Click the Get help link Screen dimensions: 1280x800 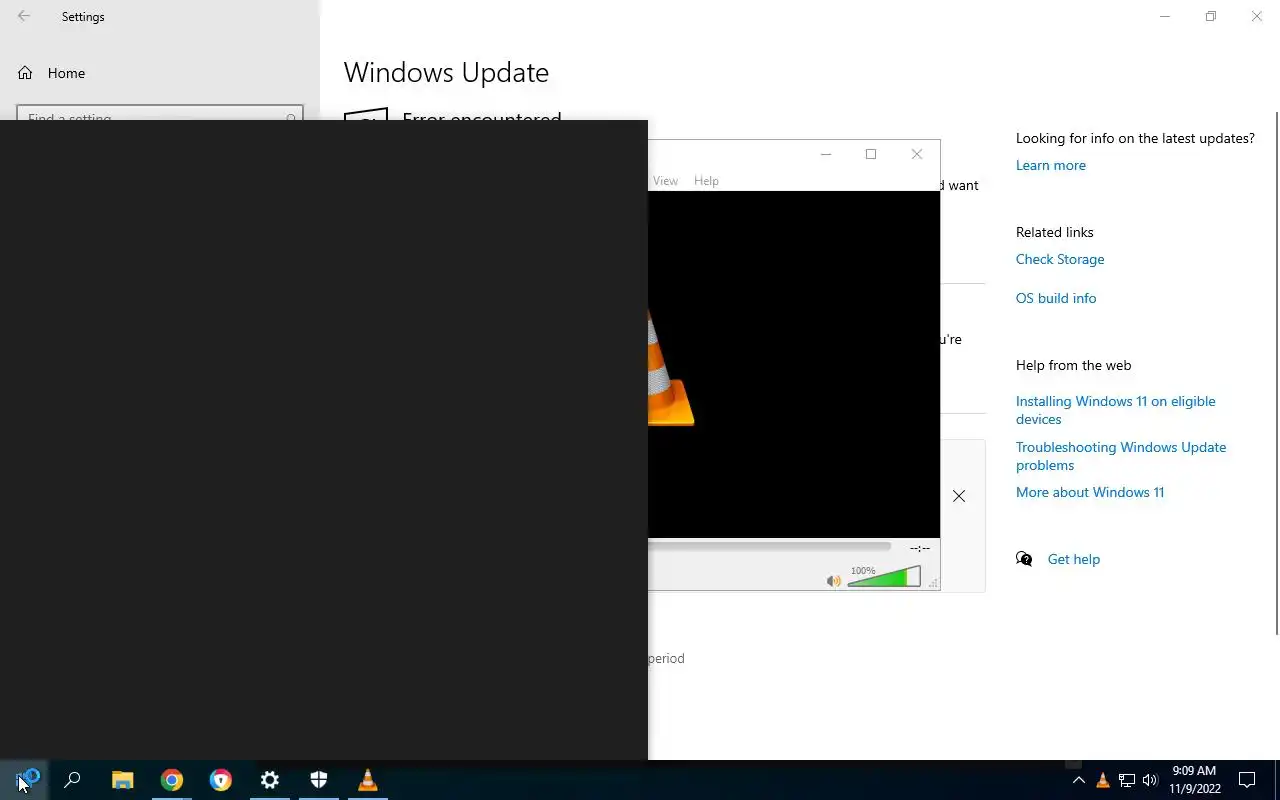1074,559
